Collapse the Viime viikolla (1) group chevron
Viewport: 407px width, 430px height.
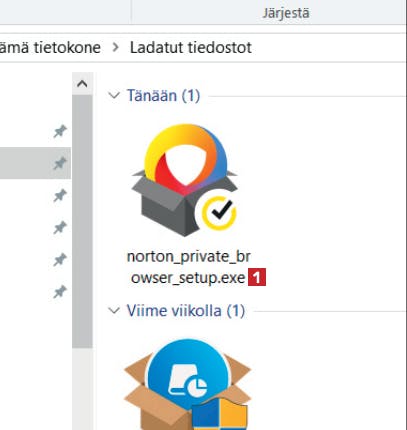pyautogui.click(x=114, y=311)
